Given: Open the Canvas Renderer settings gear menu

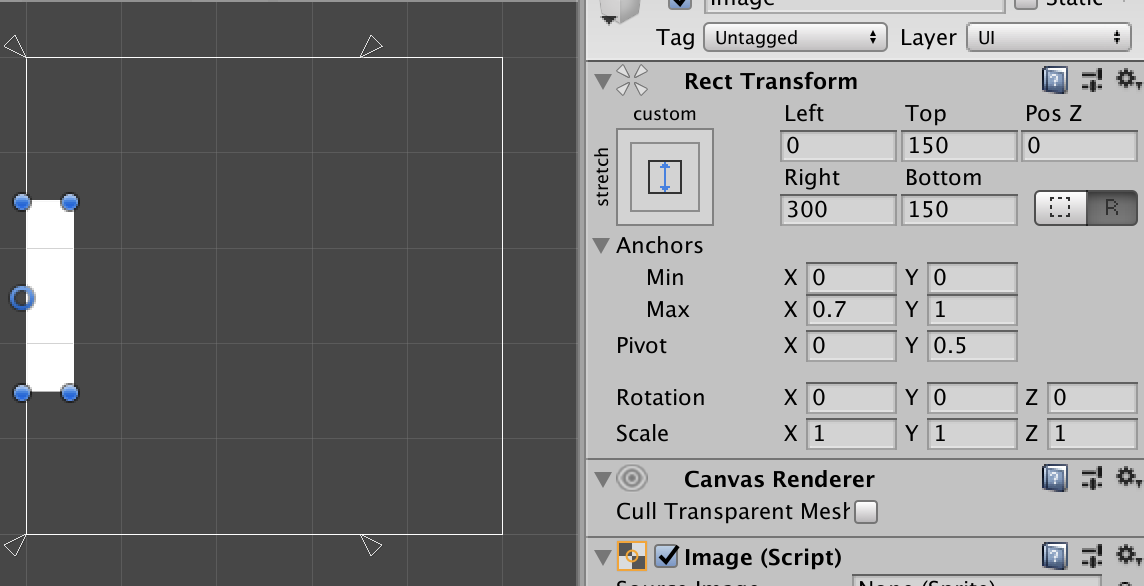Looking at the screenshot, I should tap(1128, 478).
